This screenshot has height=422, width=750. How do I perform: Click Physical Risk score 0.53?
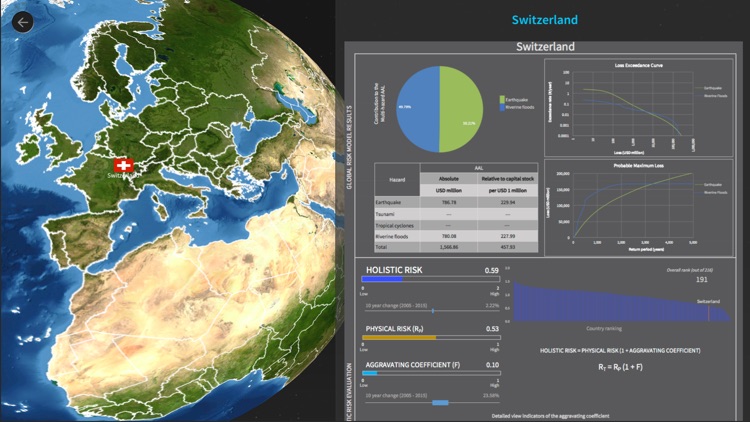[492, 329]
